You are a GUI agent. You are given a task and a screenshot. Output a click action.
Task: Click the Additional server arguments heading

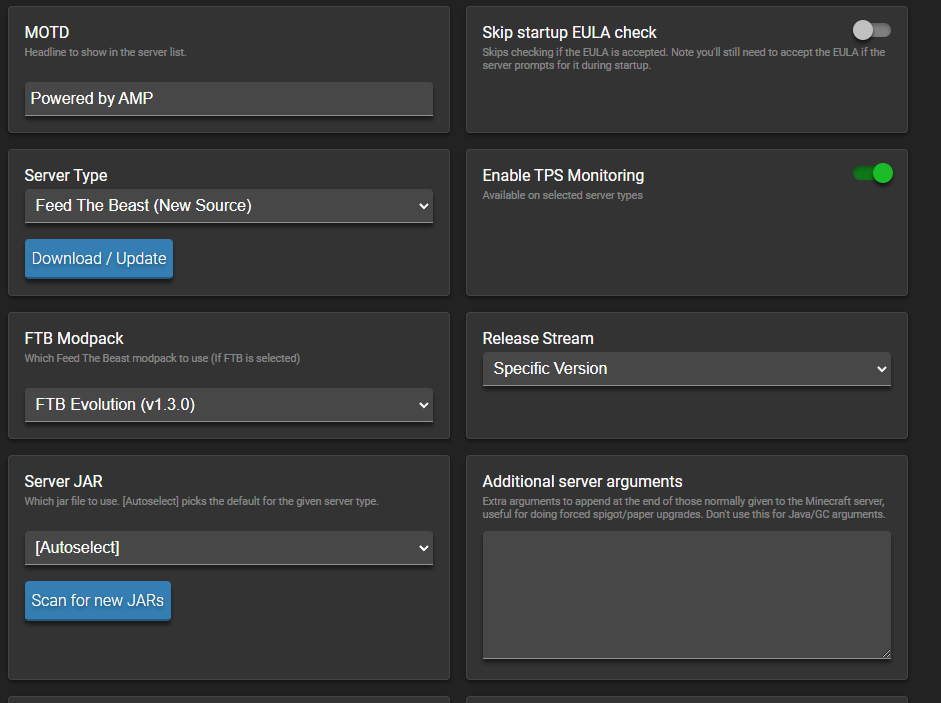coord(582,482)
